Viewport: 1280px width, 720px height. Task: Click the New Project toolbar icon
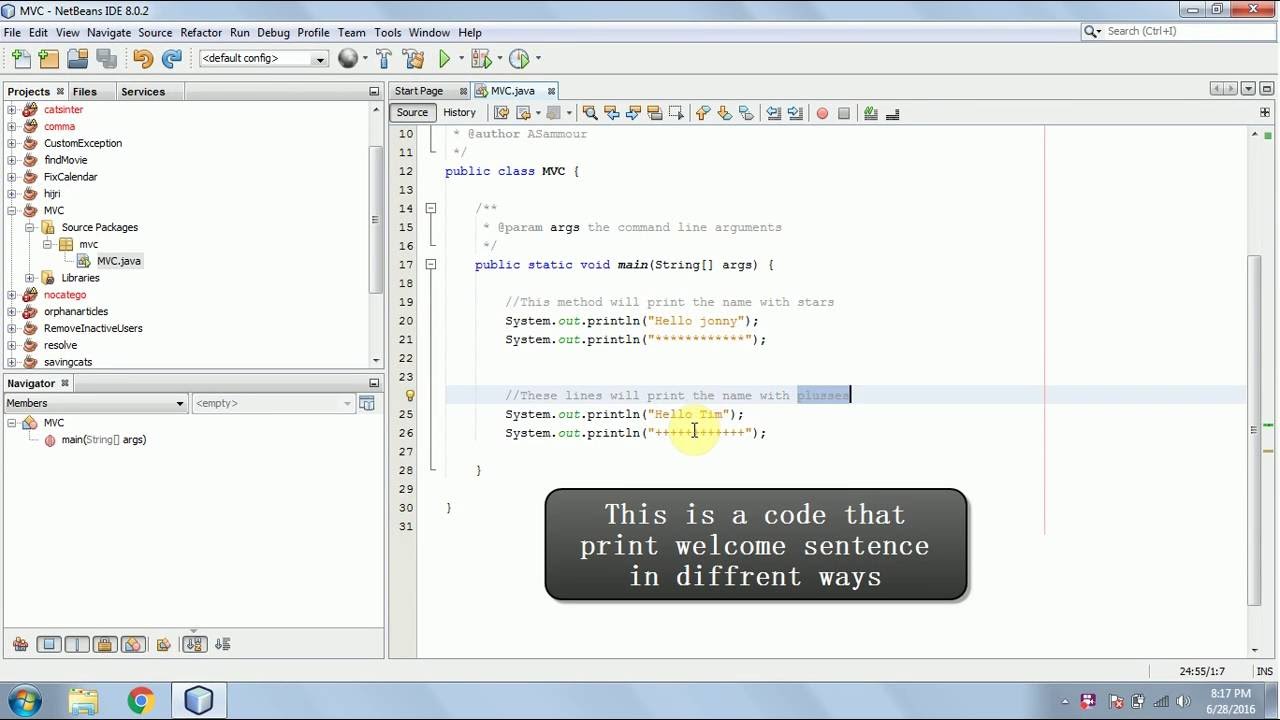click(x=49, y=59)
